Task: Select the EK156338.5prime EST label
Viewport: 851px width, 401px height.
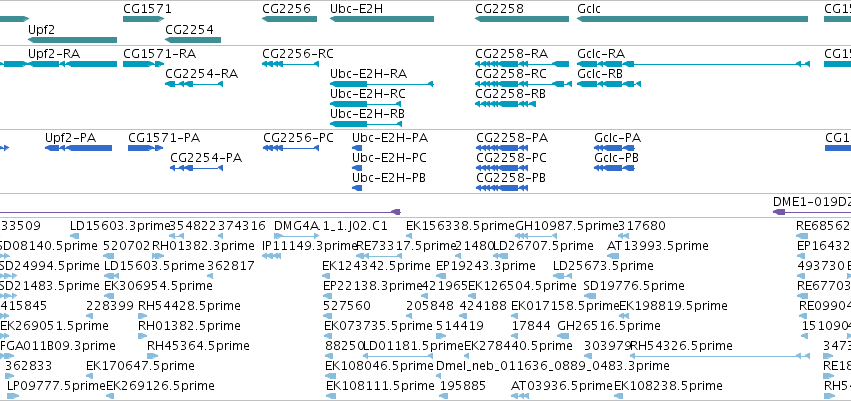Action: coord(460,226)
